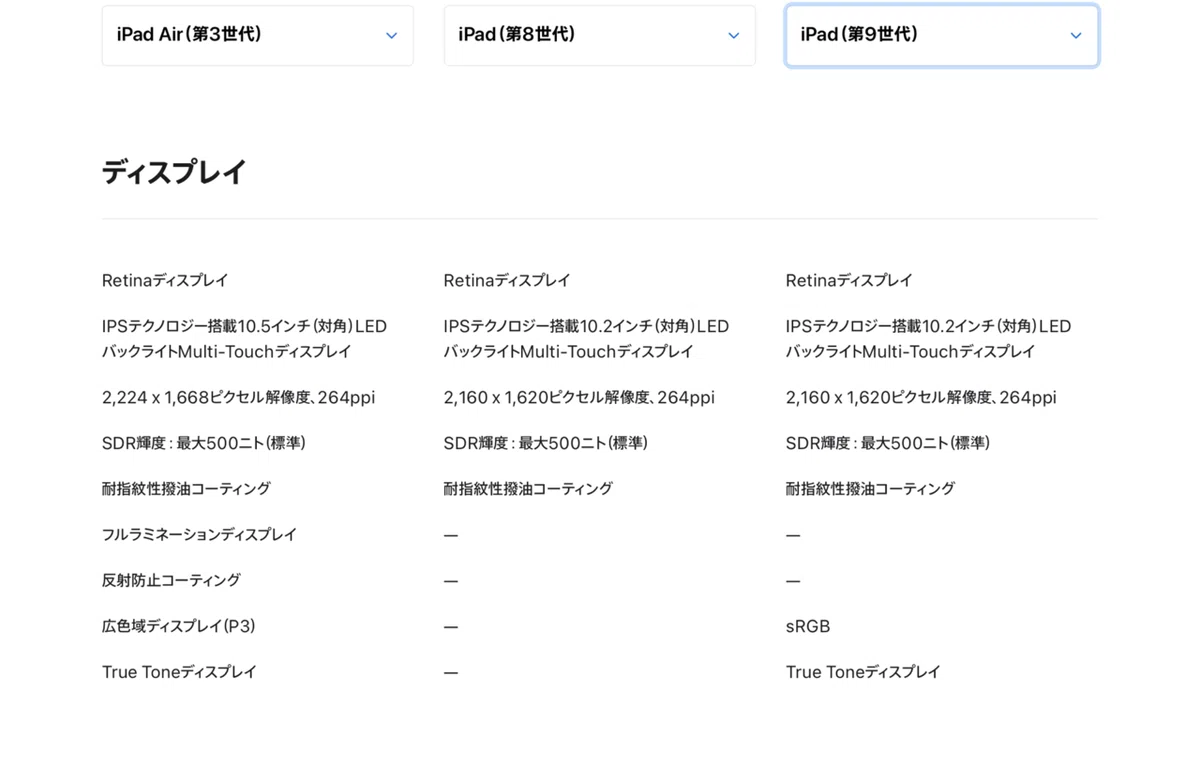
Task: Click Retinaディスプレイ in the iPad(第8世代) column
Action: pyautogui.click(x=507, y=280)
